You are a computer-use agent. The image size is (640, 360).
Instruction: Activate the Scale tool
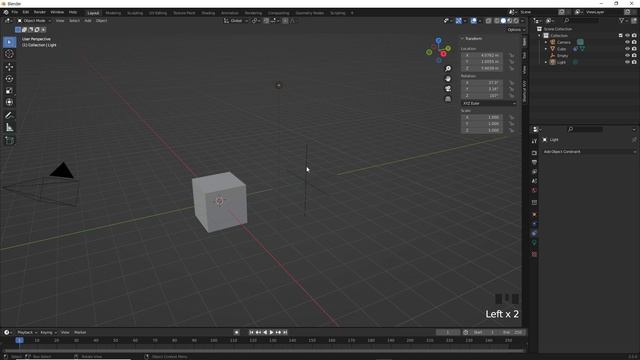[x=9, y=90]
